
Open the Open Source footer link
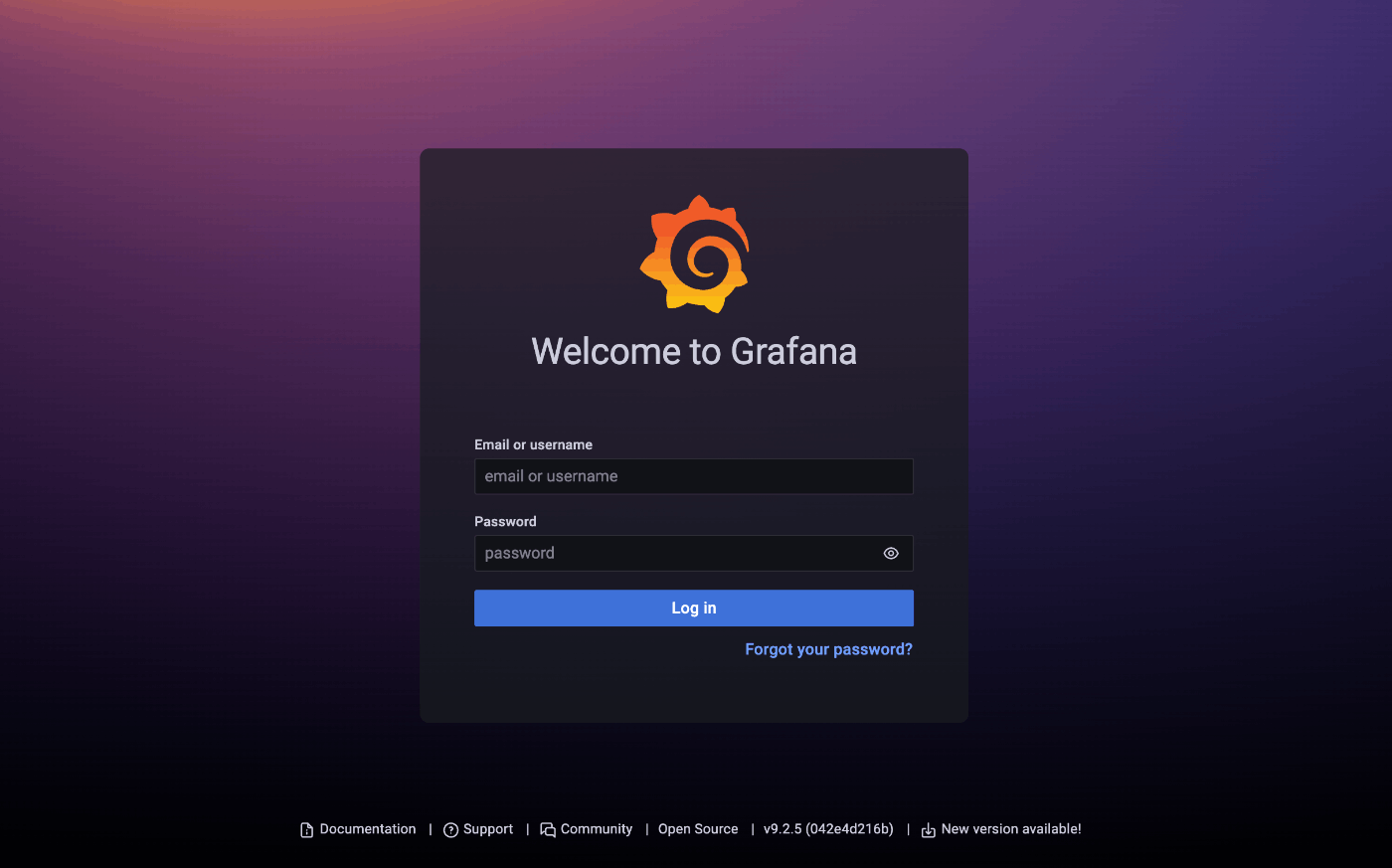pyautogui.click(x=698, y=829)
